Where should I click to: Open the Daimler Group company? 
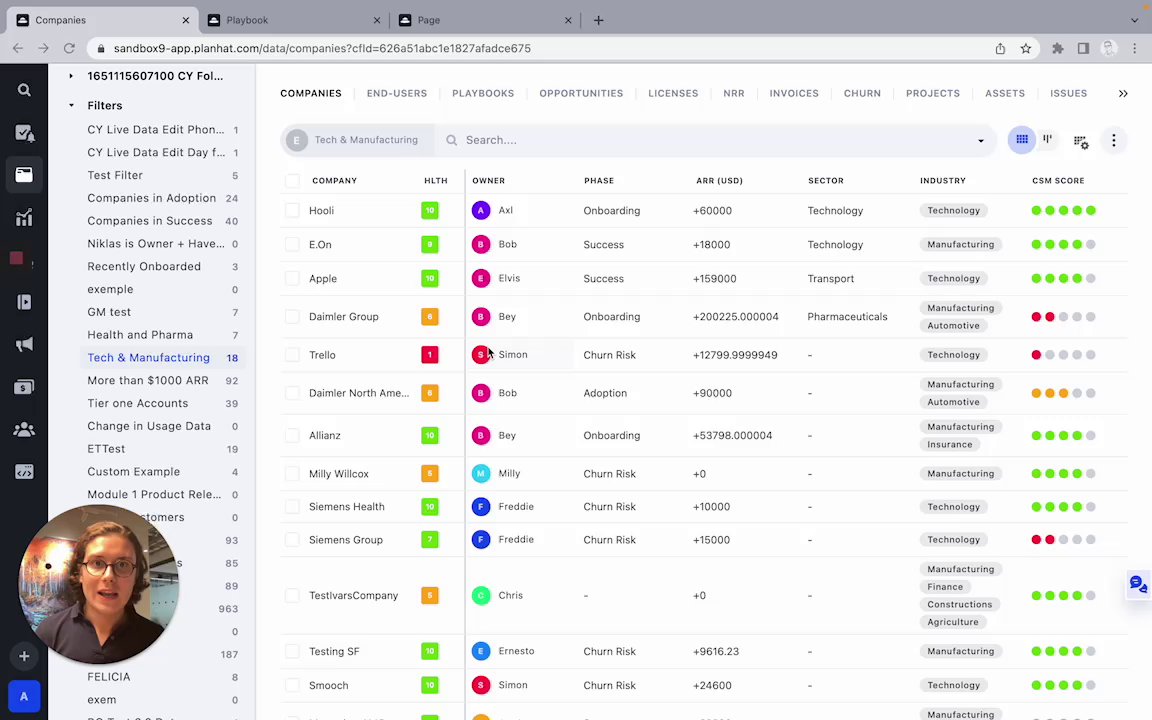coord(344,317)
